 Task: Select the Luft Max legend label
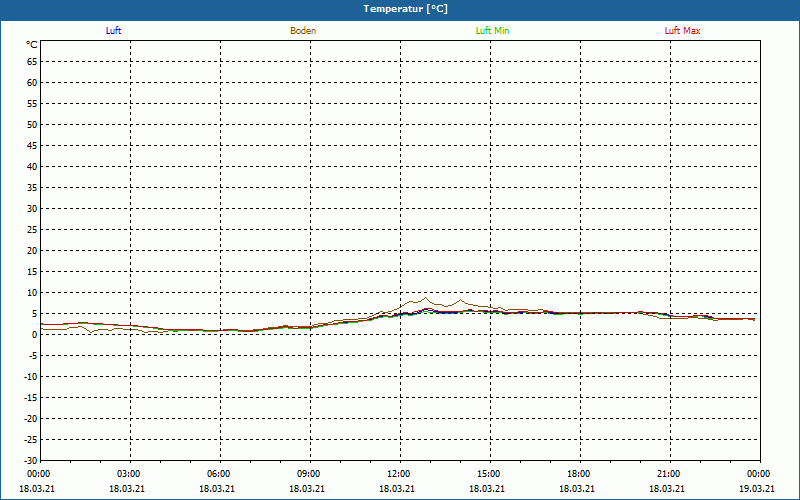(682, 31)
